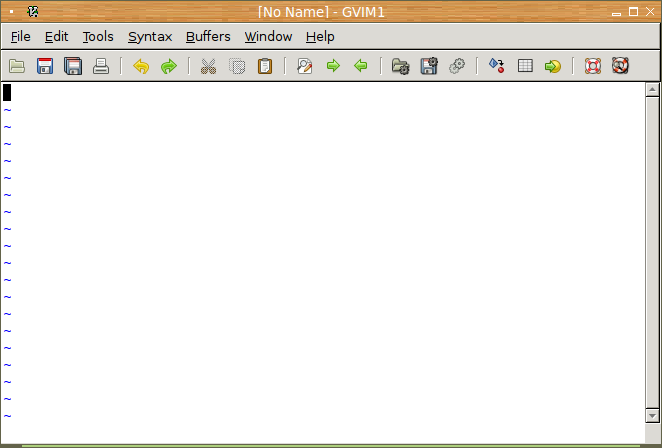Save all files via stacked floppy icon

[x=73, y=66]
